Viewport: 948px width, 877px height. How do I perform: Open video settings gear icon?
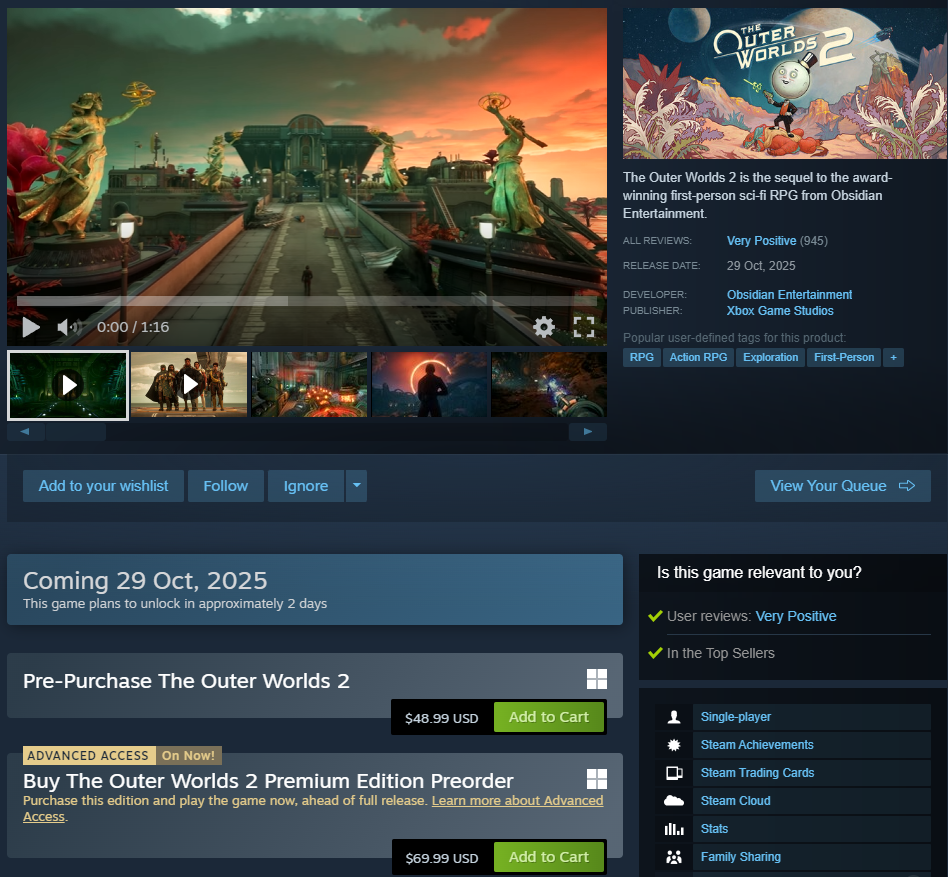[x=544, y=327]
